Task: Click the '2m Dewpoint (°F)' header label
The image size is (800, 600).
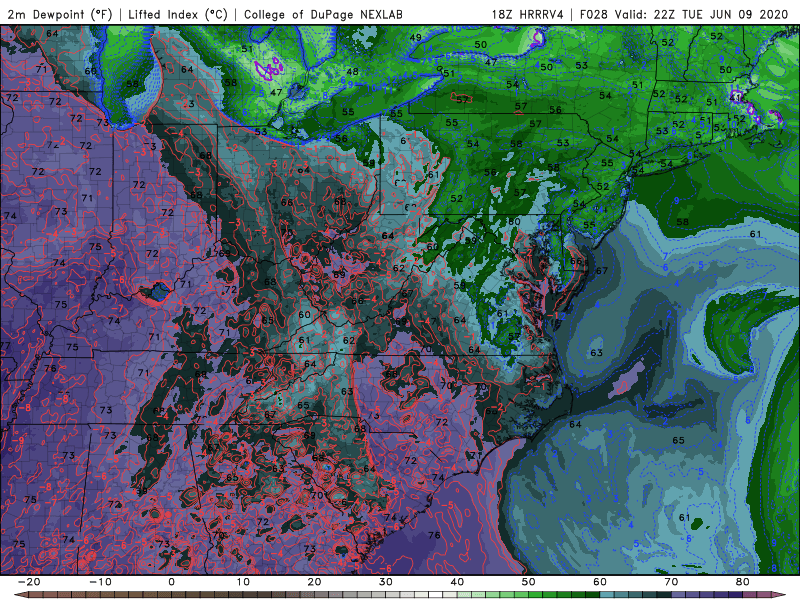Action: tap(60, 15)
